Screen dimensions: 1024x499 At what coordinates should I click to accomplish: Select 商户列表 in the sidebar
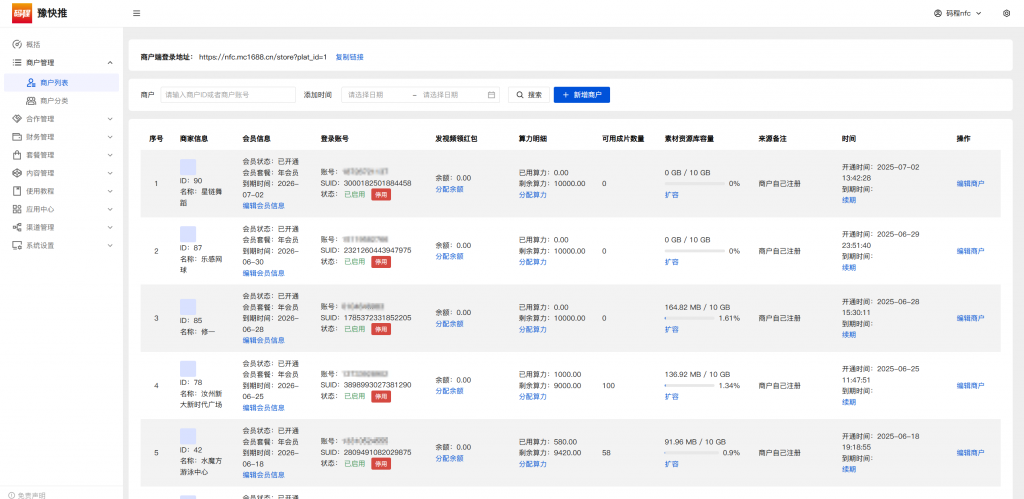point(54,82)
